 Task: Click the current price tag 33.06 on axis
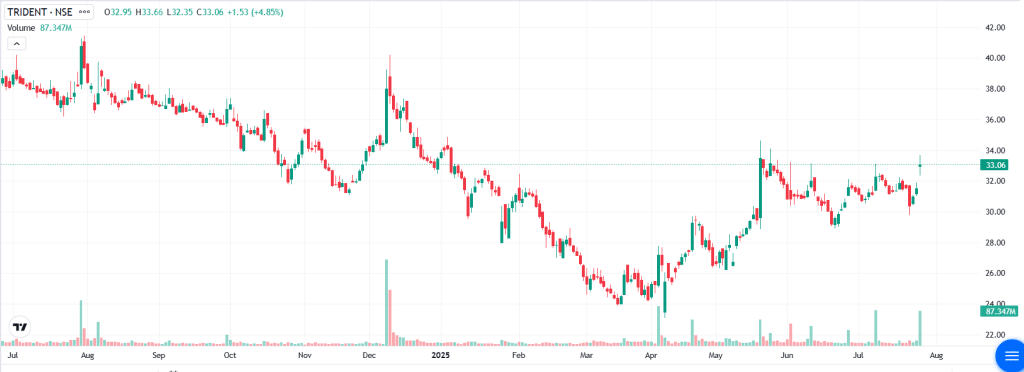(x=995, y=165)
